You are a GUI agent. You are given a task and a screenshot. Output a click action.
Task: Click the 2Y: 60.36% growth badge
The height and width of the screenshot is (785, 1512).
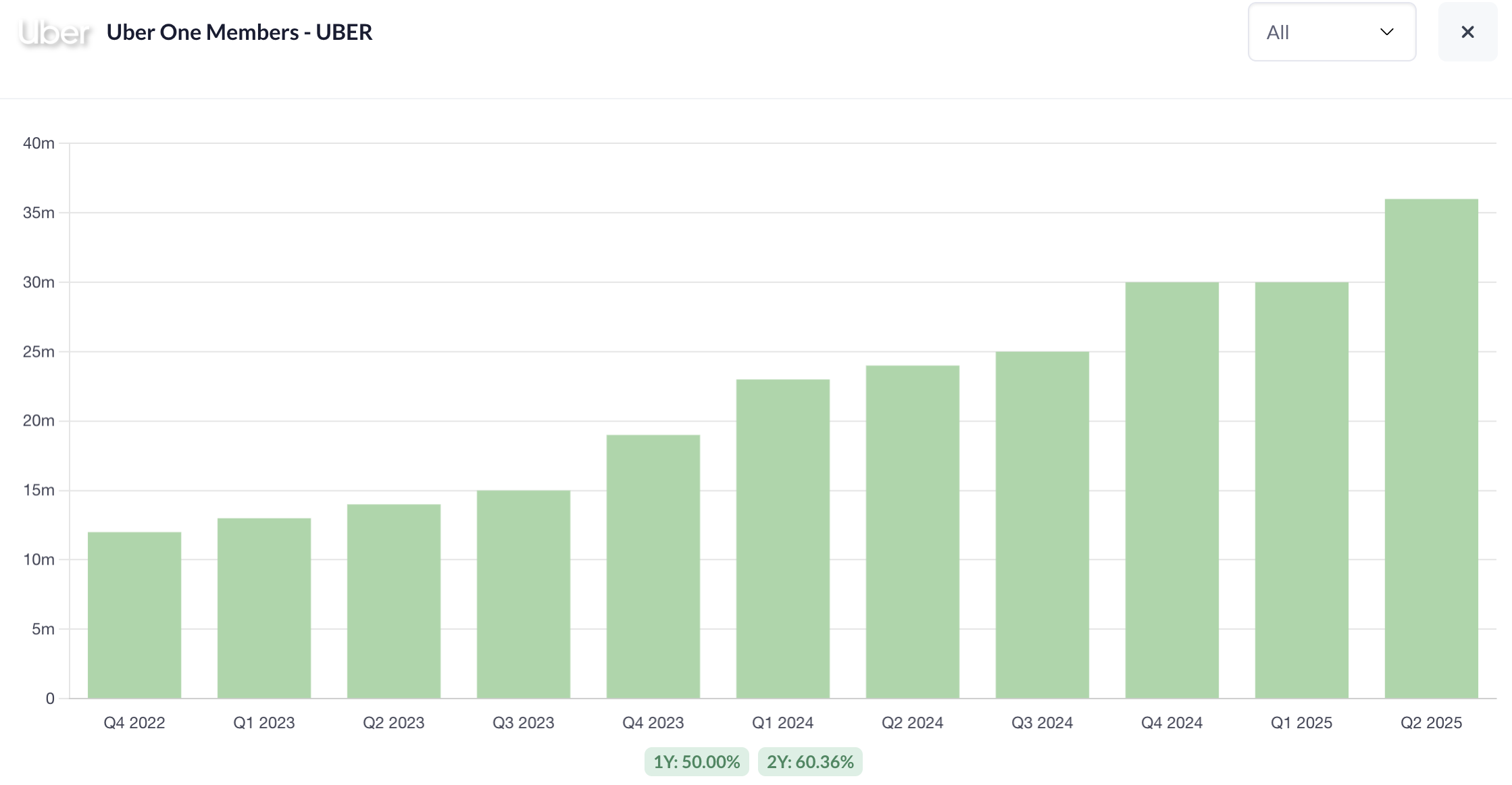(x=809, y=761)
